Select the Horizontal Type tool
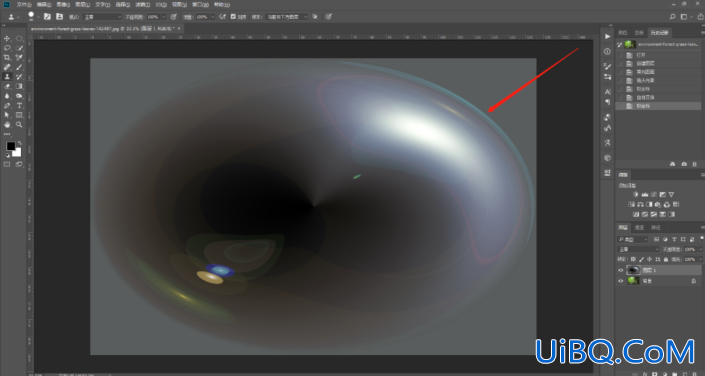This screenshot has width=705, height=376. pyautogui.click(x=19, y=106)
